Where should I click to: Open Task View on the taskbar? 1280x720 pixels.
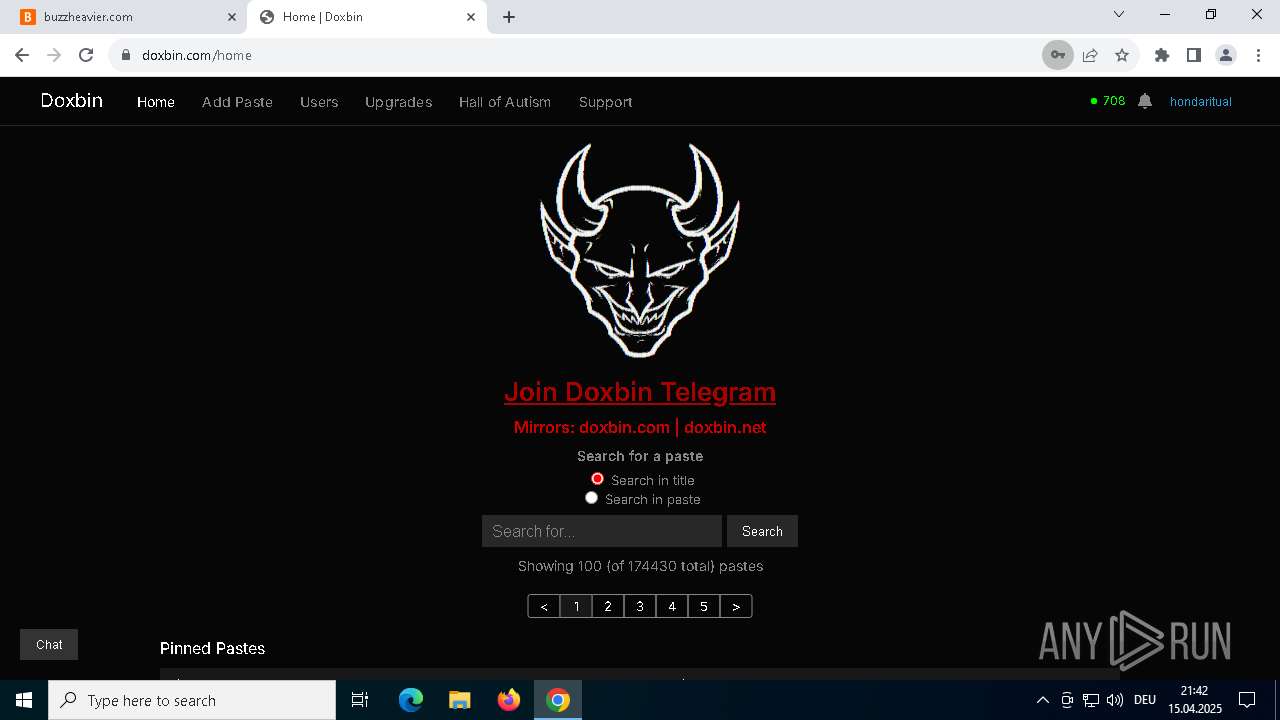(360, 700)
